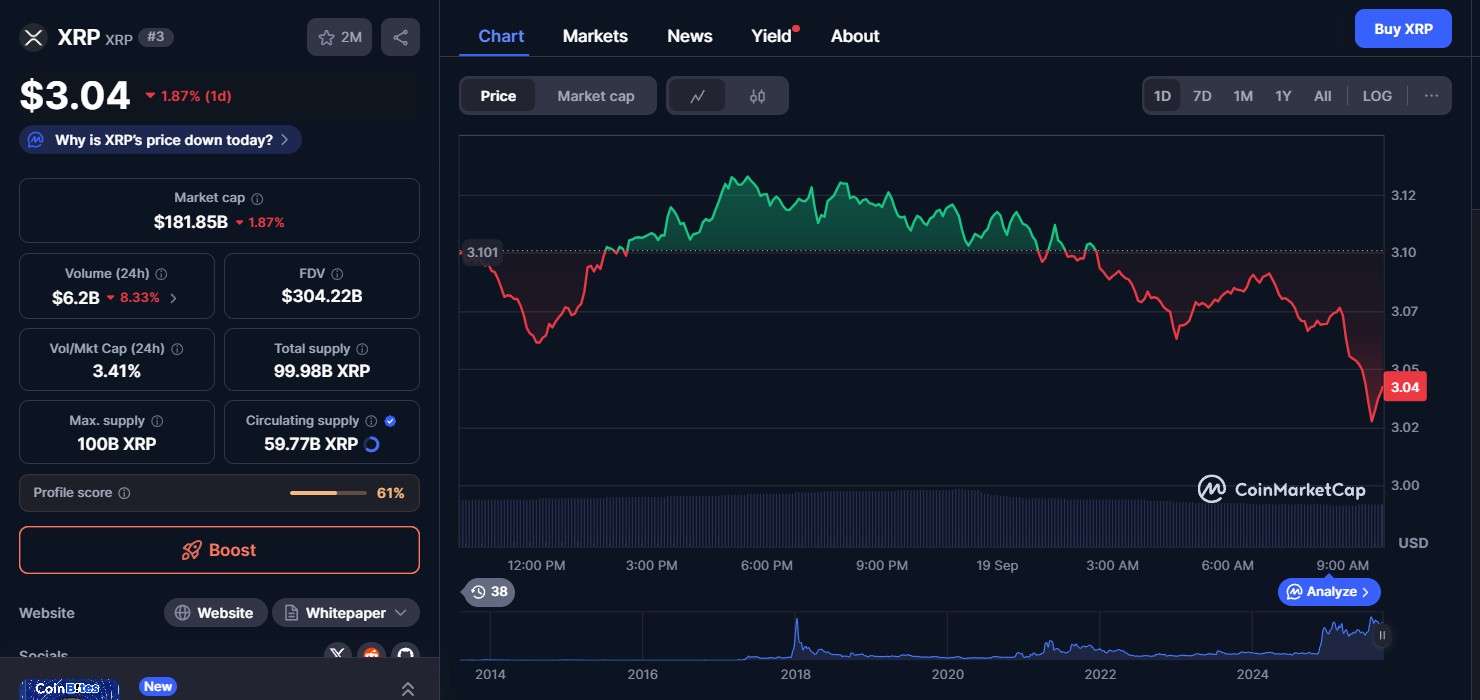The width and height of the screenshot is (1480, 700).
Task: Open the chart more options ellipsis
Action: click(x=1431, y=96)
